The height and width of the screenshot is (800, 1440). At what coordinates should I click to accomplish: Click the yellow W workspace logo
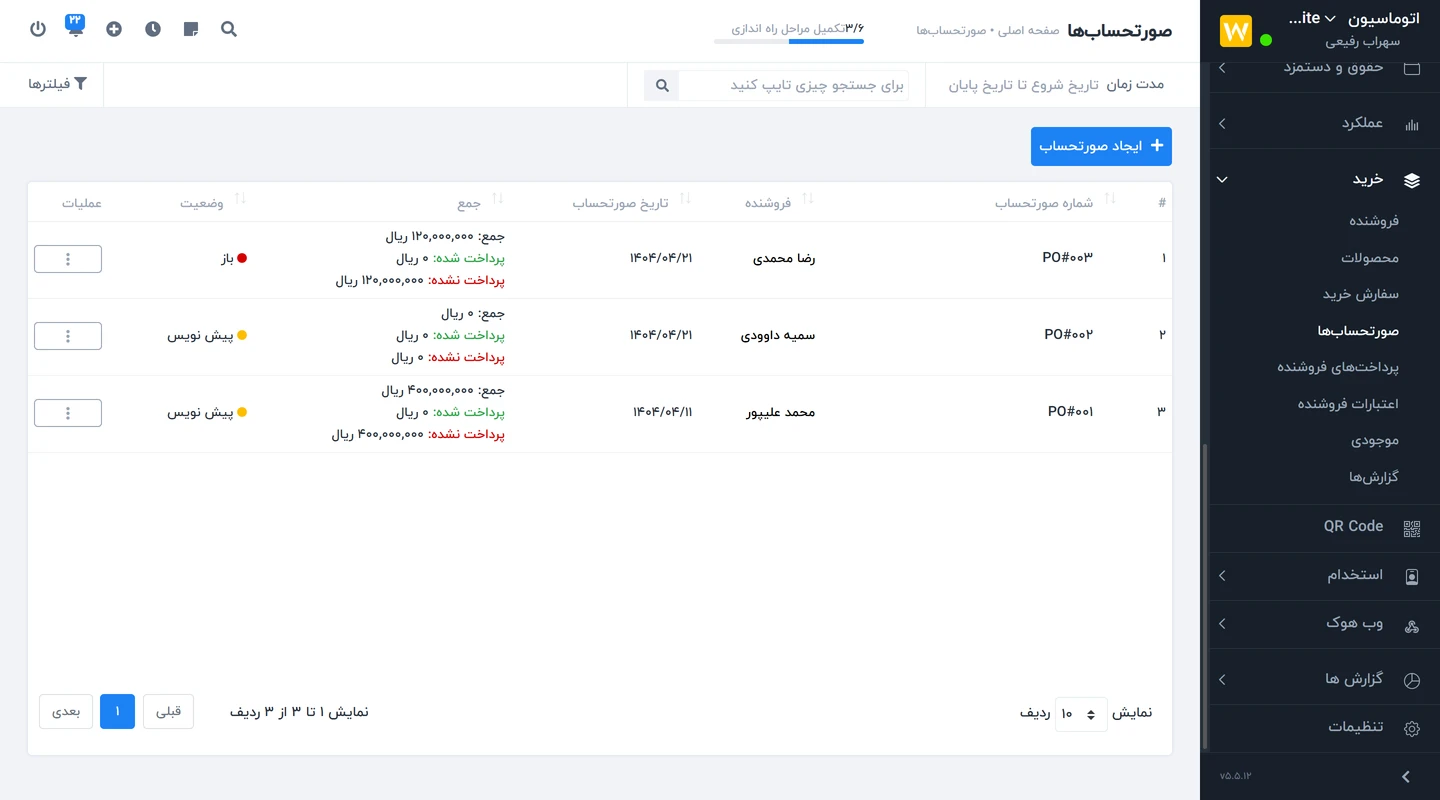[x=1236, y=31]
